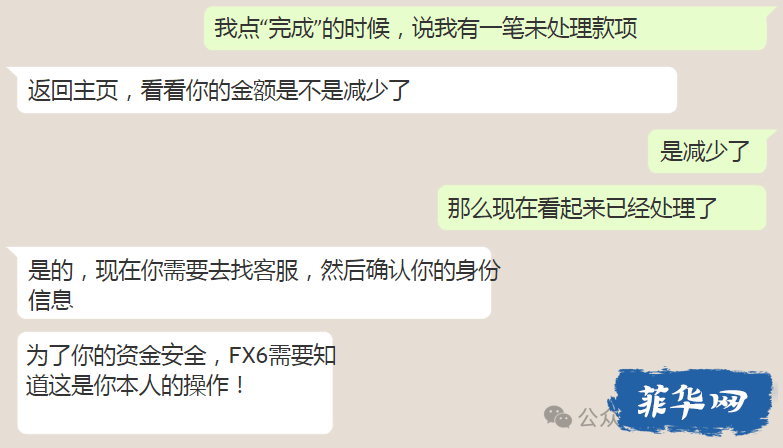The height and width of the screenshot is (448, 783).
Task: Click the word 款项 ending the top message
Action: coord(615,28)
